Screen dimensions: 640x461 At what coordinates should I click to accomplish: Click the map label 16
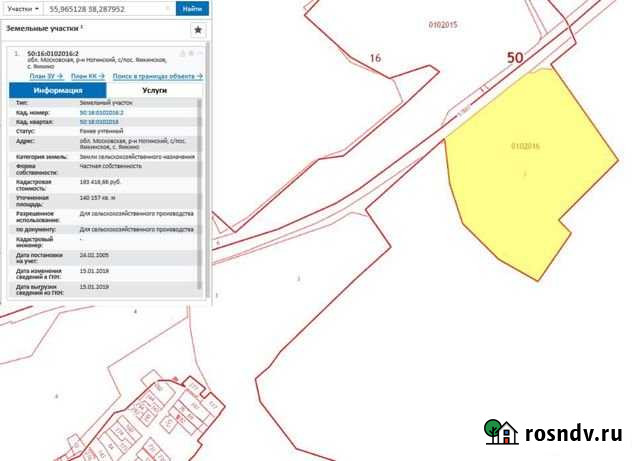(376, 58)
